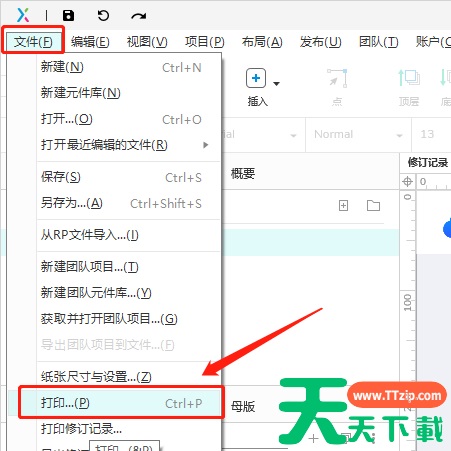The width and height of the screenshot is (451, 451).
Task: Open the 编辑(E) menu
Action: click(90, 42)
